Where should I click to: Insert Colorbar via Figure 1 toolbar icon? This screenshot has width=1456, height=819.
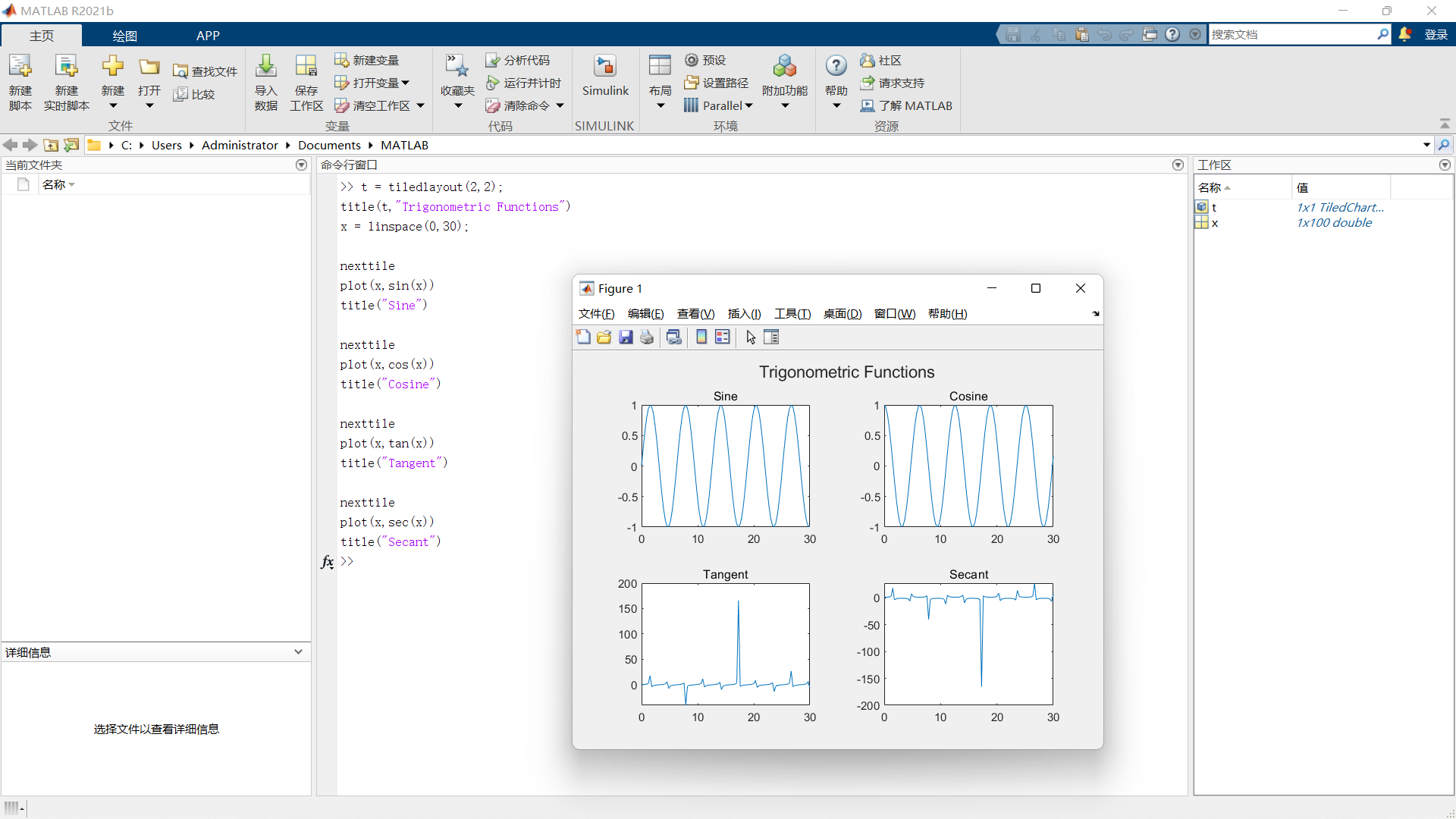701,337
